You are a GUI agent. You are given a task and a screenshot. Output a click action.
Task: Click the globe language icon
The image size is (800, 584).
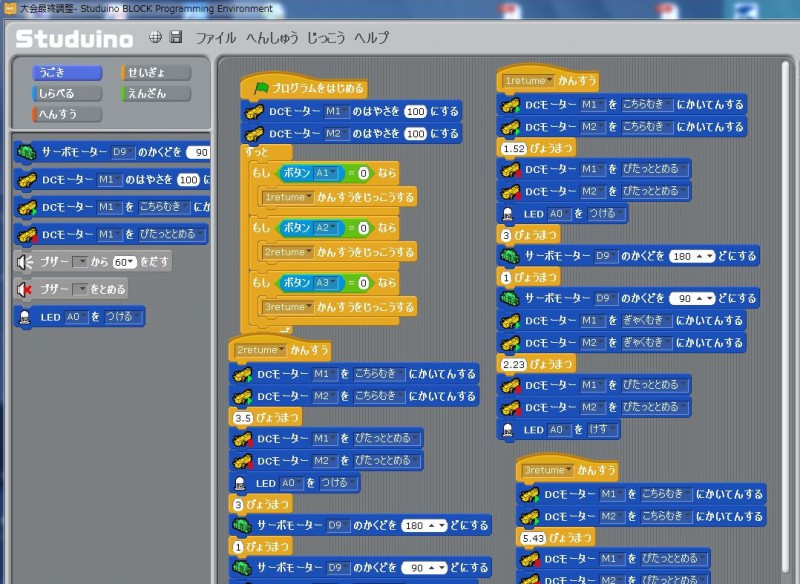[x=156, y=37]
